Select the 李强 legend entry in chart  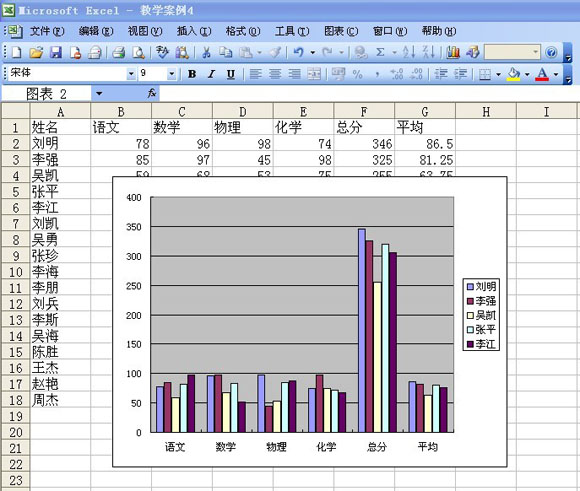[482, 300]
